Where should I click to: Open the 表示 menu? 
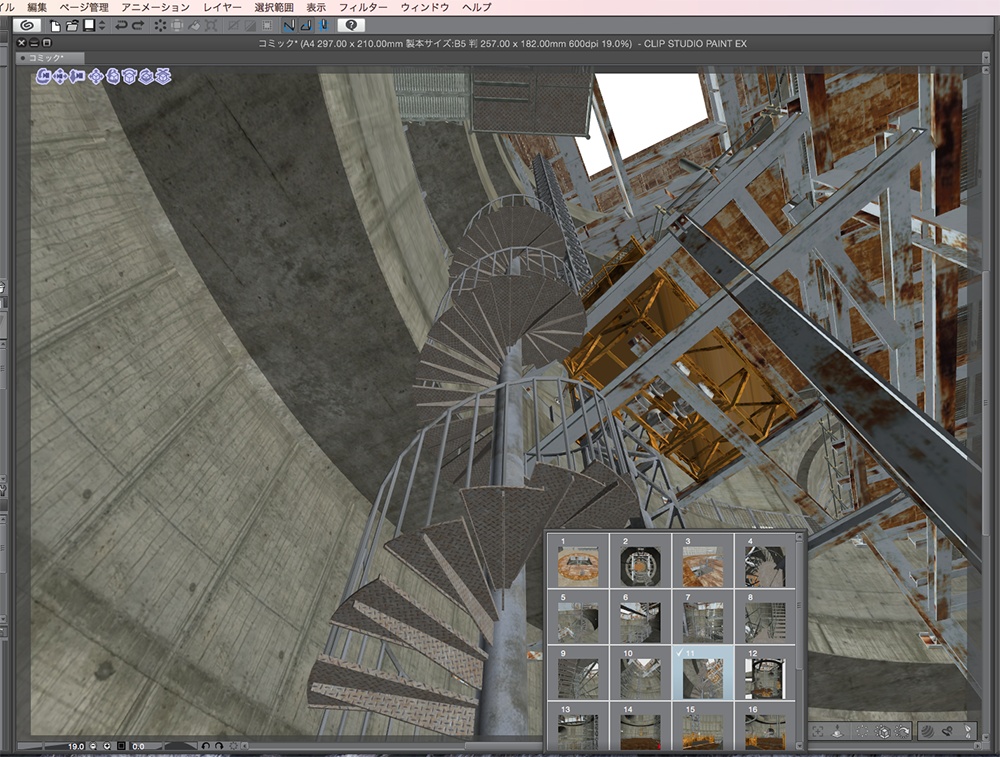pos(316,8)
